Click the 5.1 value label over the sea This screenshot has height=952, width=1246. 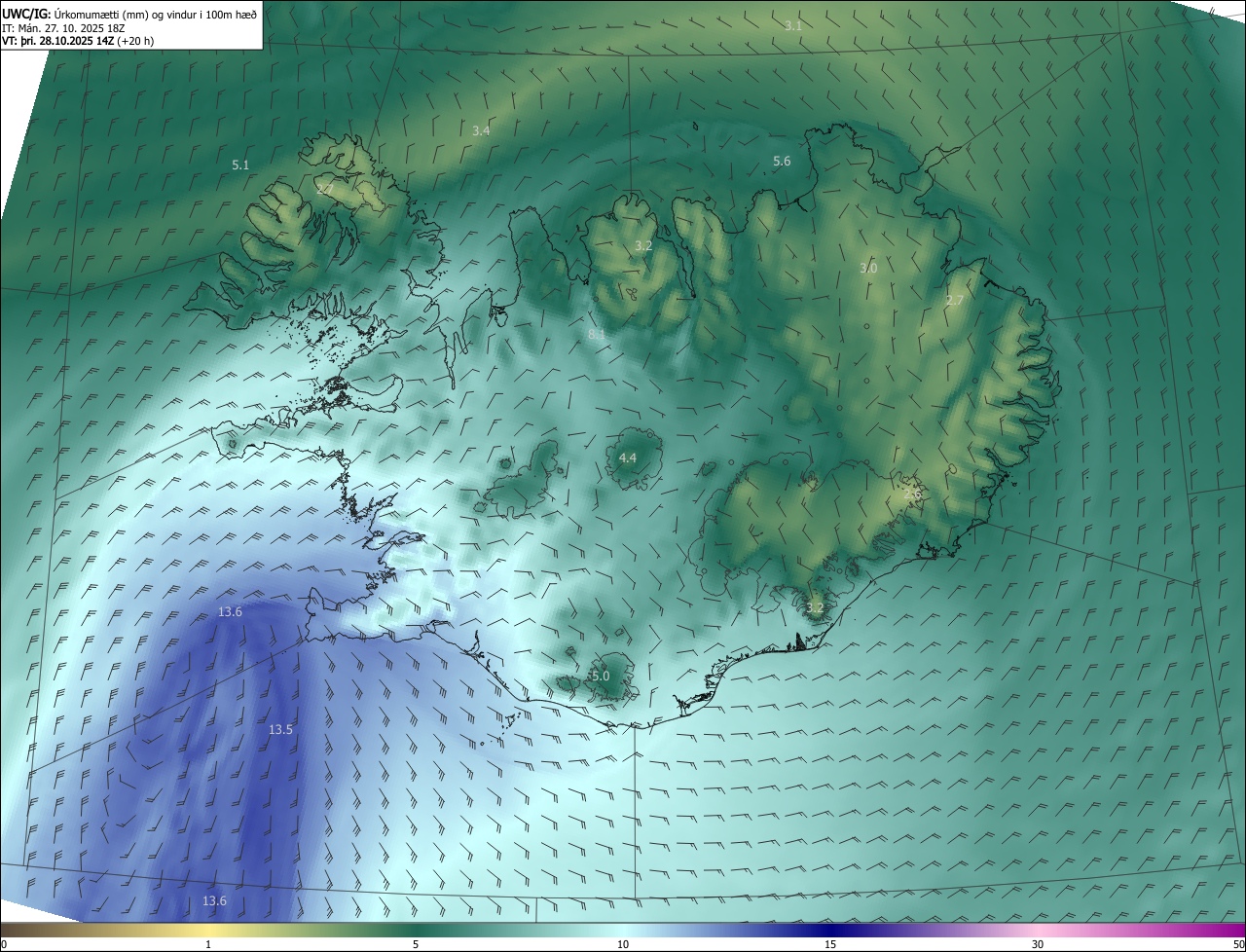tap(240, 165)
